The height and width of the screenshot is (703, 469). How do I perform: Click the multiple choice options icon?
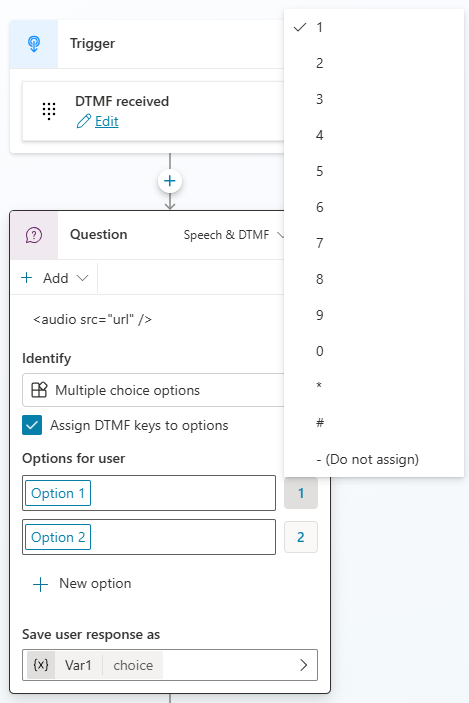click(x=39, y=390)
